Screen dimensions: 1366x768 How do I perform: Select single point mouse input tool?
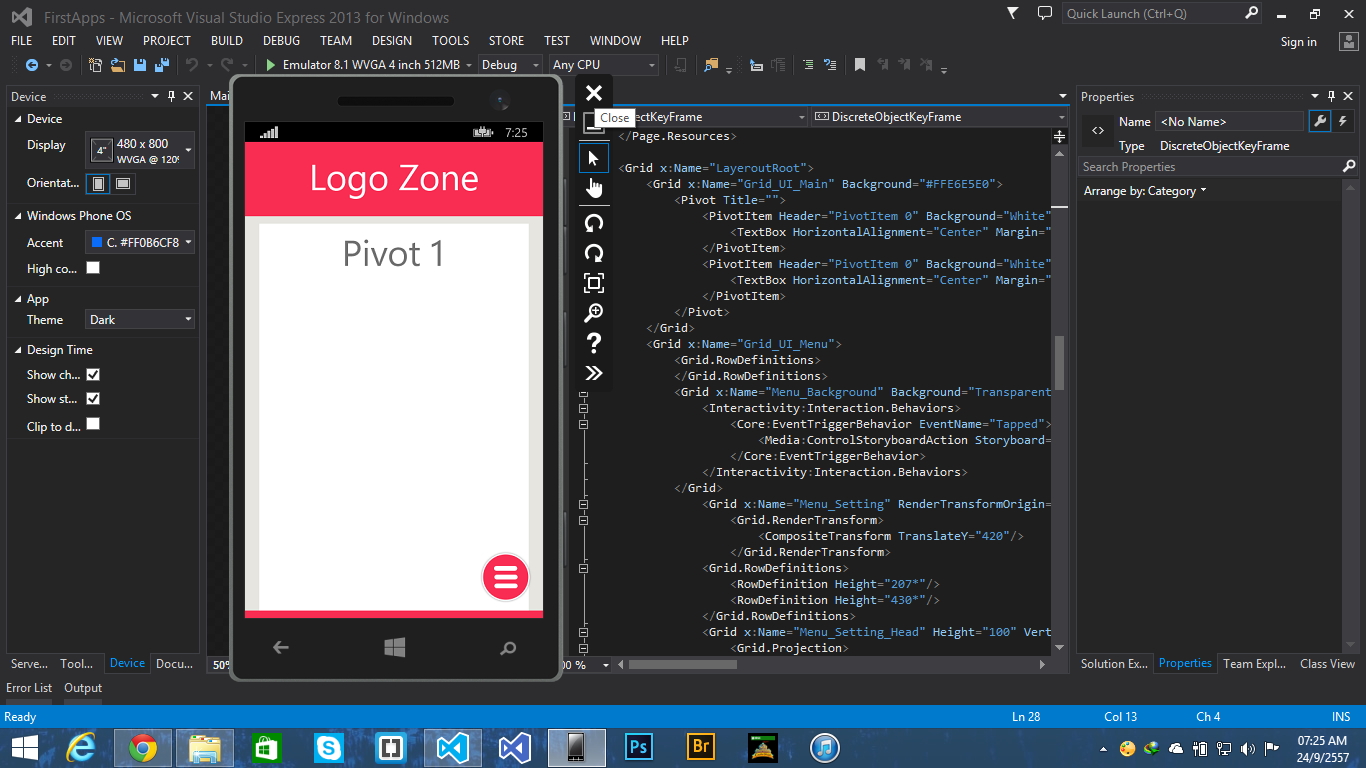coord(594,158)
